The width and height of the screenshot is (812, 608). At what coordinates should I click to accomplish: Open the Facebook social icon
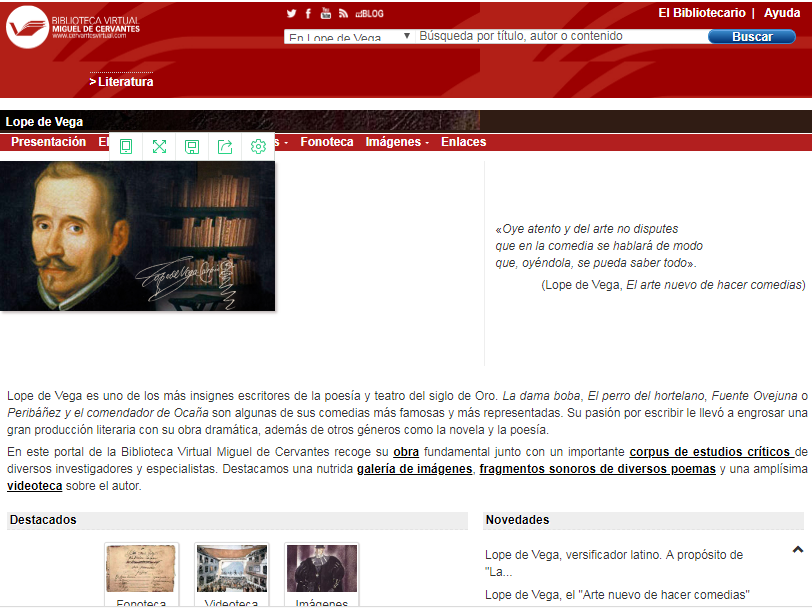click(308, 13)
